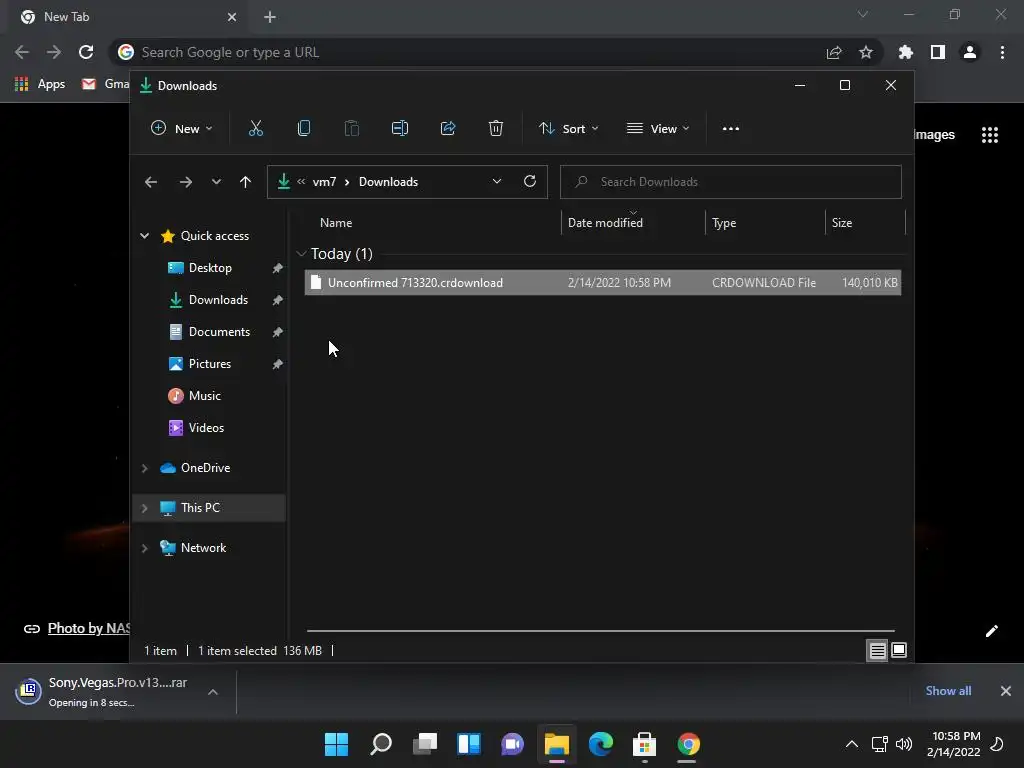Screen dimensions: 1024x768
Task: Select Pictures in the navigation pane
Action: pyautogui.click(x=210, y=364)
